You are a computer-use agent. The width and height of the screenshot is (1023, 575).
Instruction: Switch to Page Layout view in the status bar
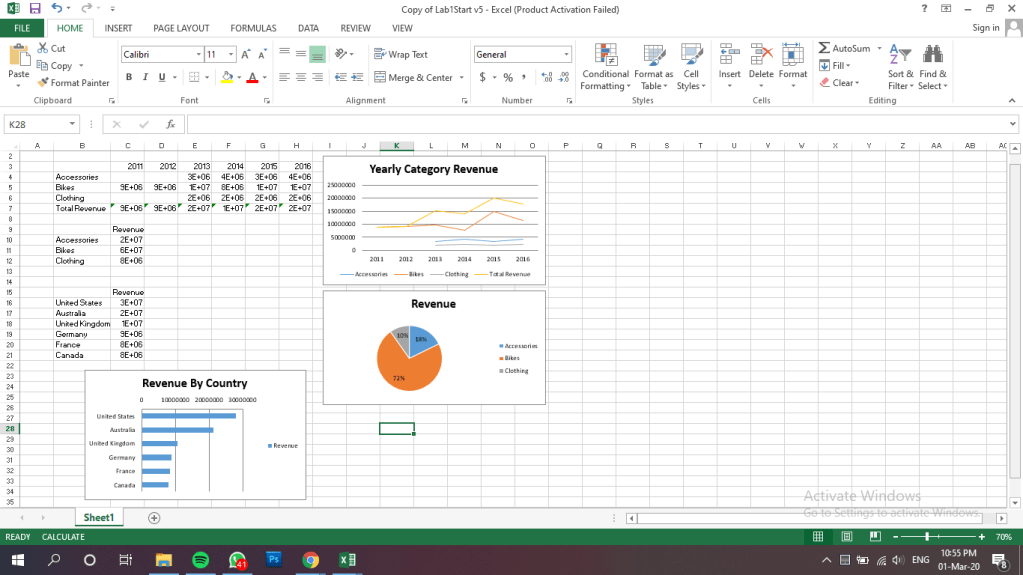(845, 537)
